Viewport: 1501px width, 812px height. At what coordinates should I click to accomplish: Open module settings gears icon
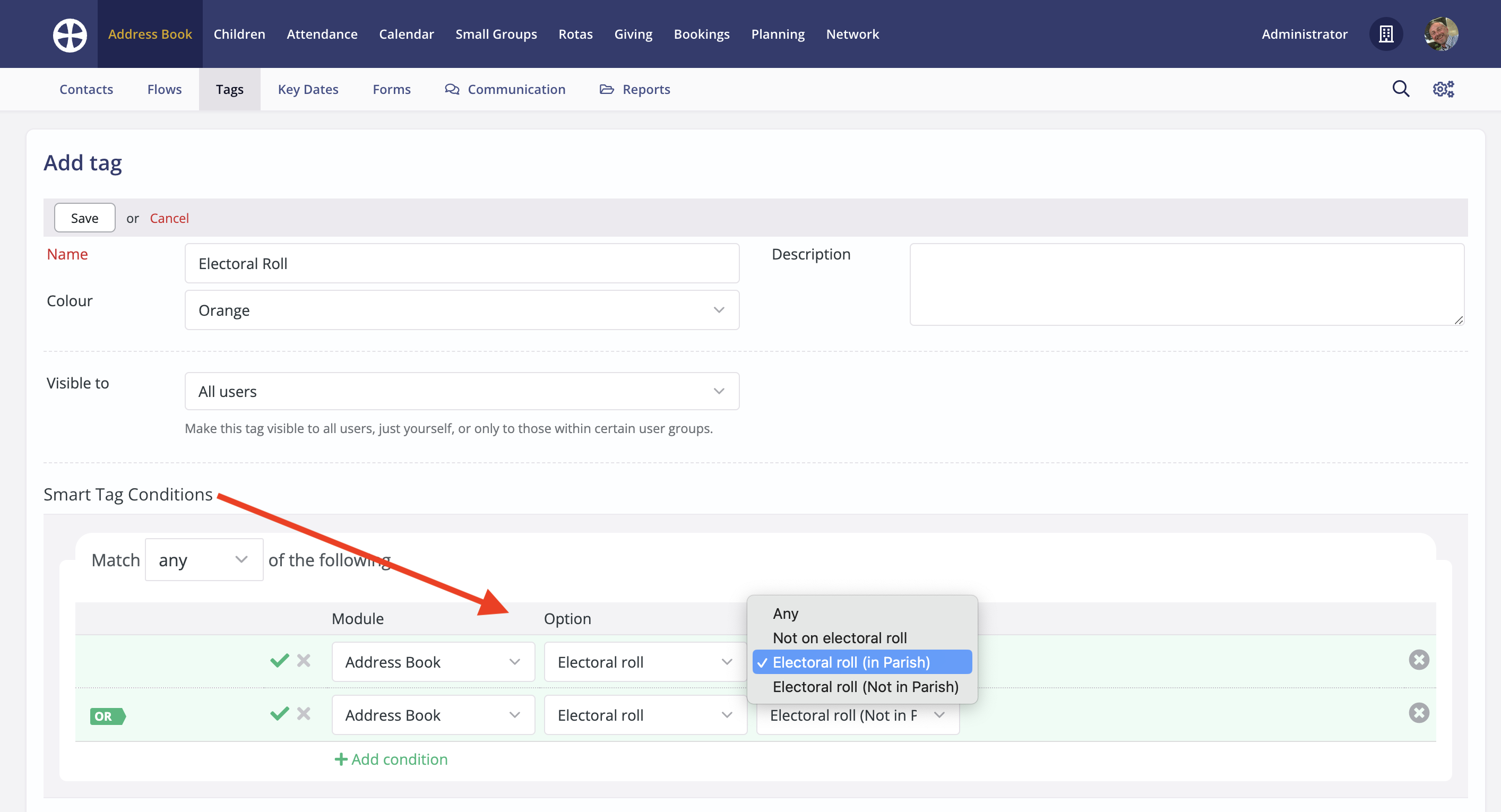[1443, 89]
